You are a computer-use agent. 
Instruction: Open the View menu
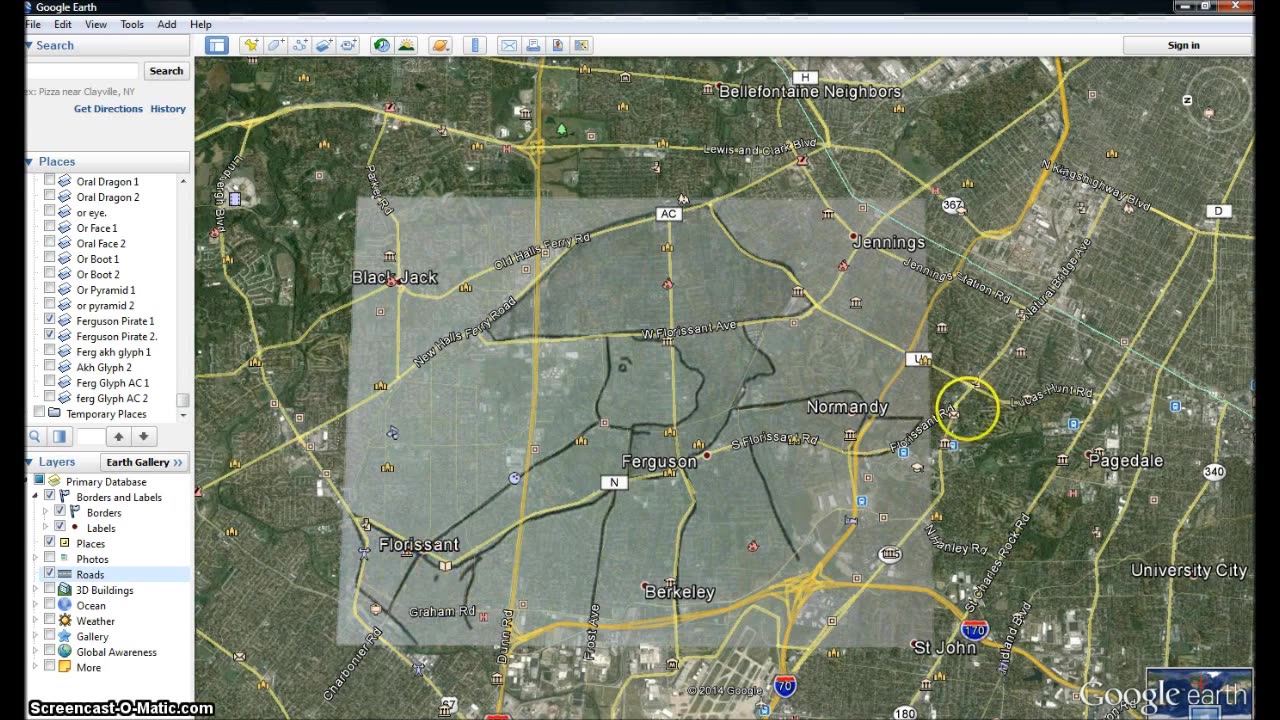click(x=96, y=24)
